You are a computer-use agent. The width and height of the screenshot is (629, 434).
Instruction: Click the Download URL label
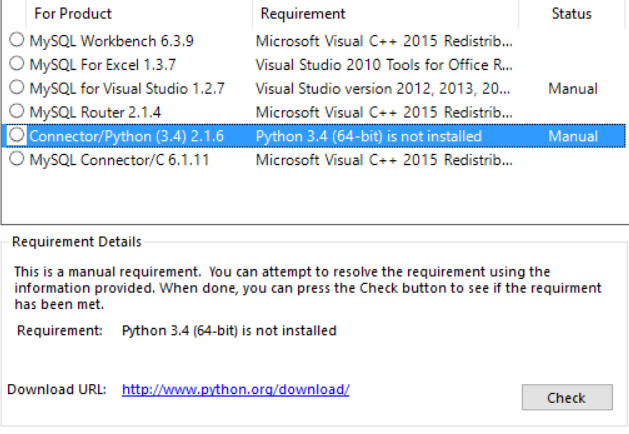[57, 389]
